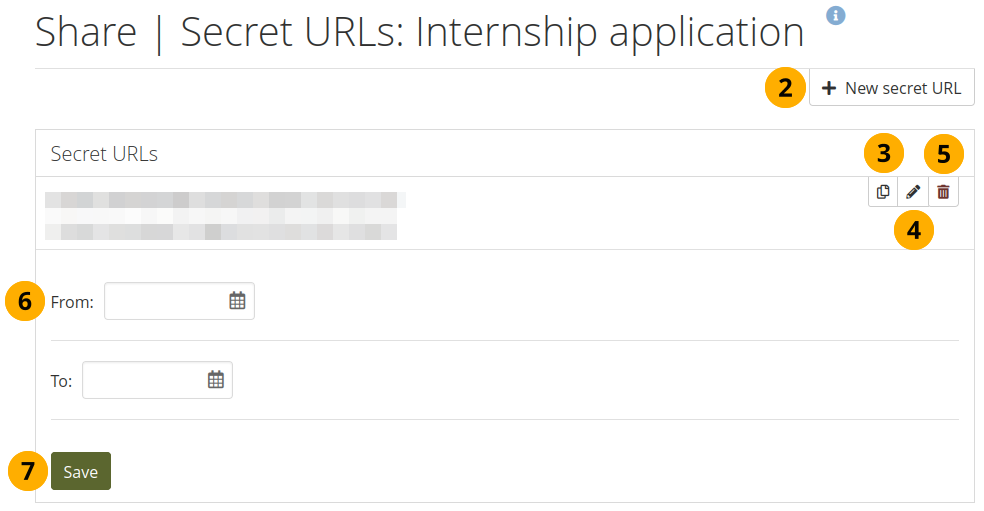Focus the From date input field
The height and width of the screenshot is (511, 984).
point(166,301)
